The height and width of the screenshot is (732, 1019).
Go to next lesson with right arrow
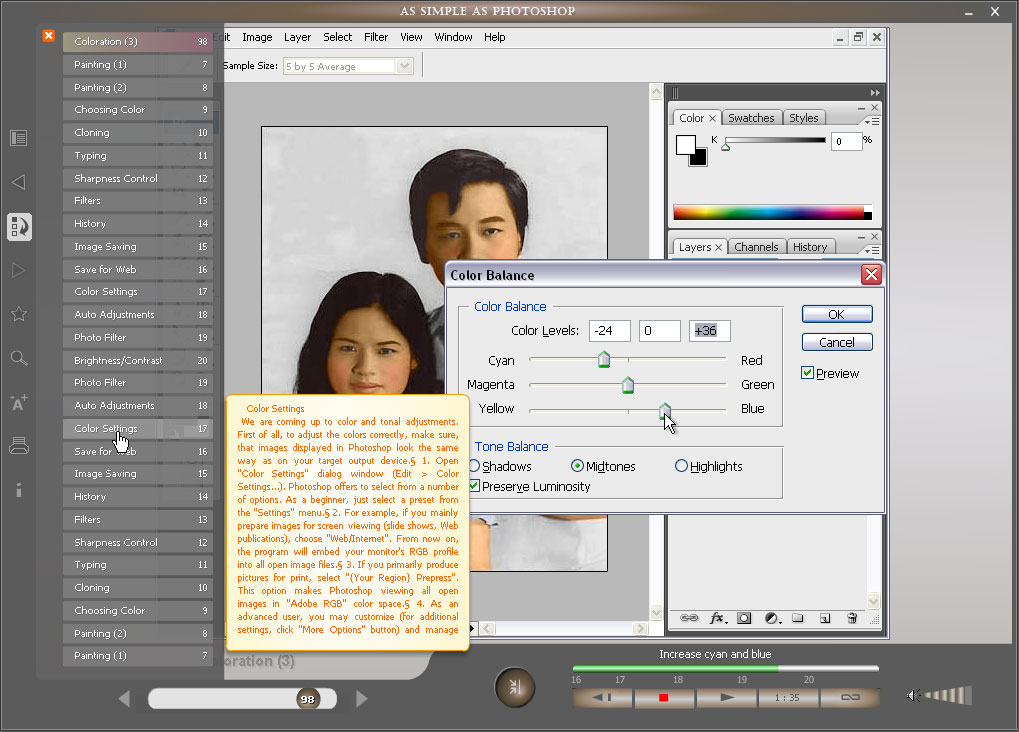point(362,699)
